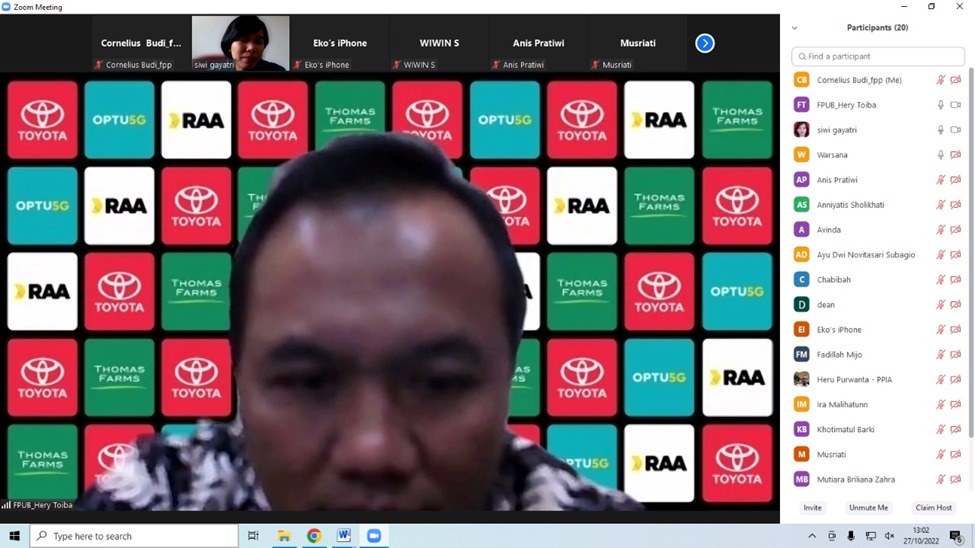The height and width of the screenshot is (548, 975).
Task: Toggle own video icon for Cornelius Budi_fpp
Action: [956, 80]
